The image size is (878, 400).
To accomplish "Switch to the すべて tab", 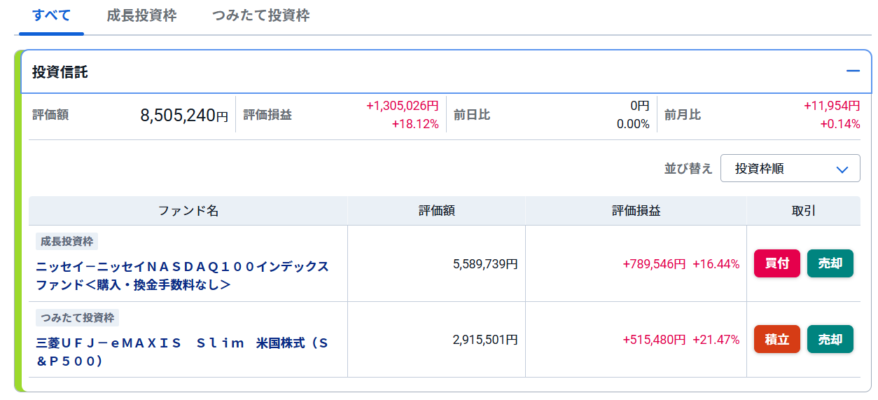I will 52,16.
